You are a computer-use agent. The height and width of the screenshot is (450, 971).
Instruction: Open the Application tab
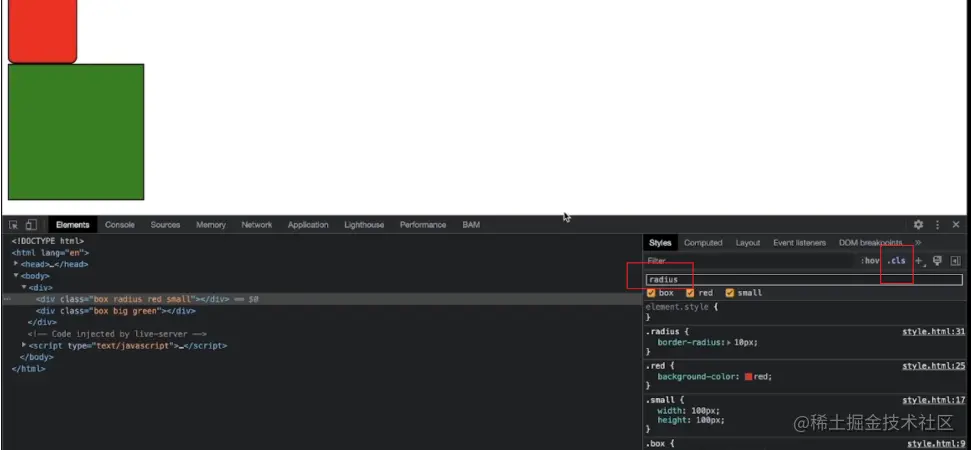(x=308, y=225)
